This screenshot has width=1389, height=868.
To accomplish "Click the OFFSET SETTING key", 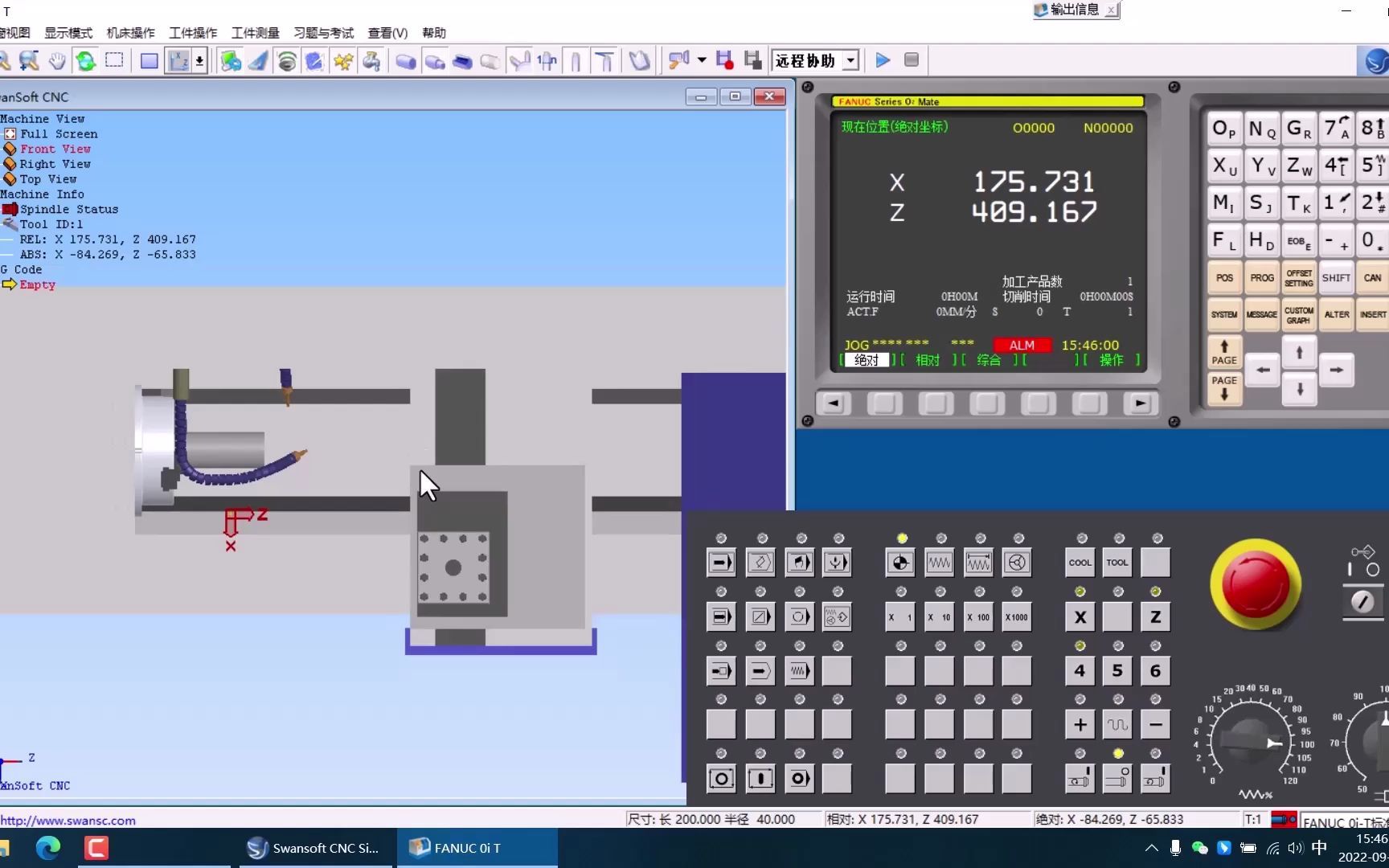I will (x=1299, y=278).
